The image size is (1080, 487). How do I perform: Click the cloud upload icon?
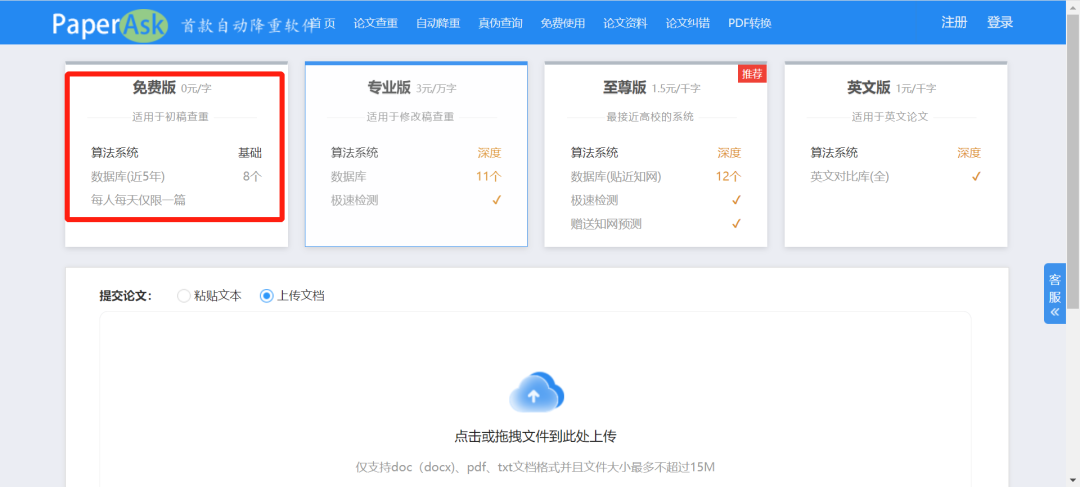pyautogui.click(x=536, y=393)
